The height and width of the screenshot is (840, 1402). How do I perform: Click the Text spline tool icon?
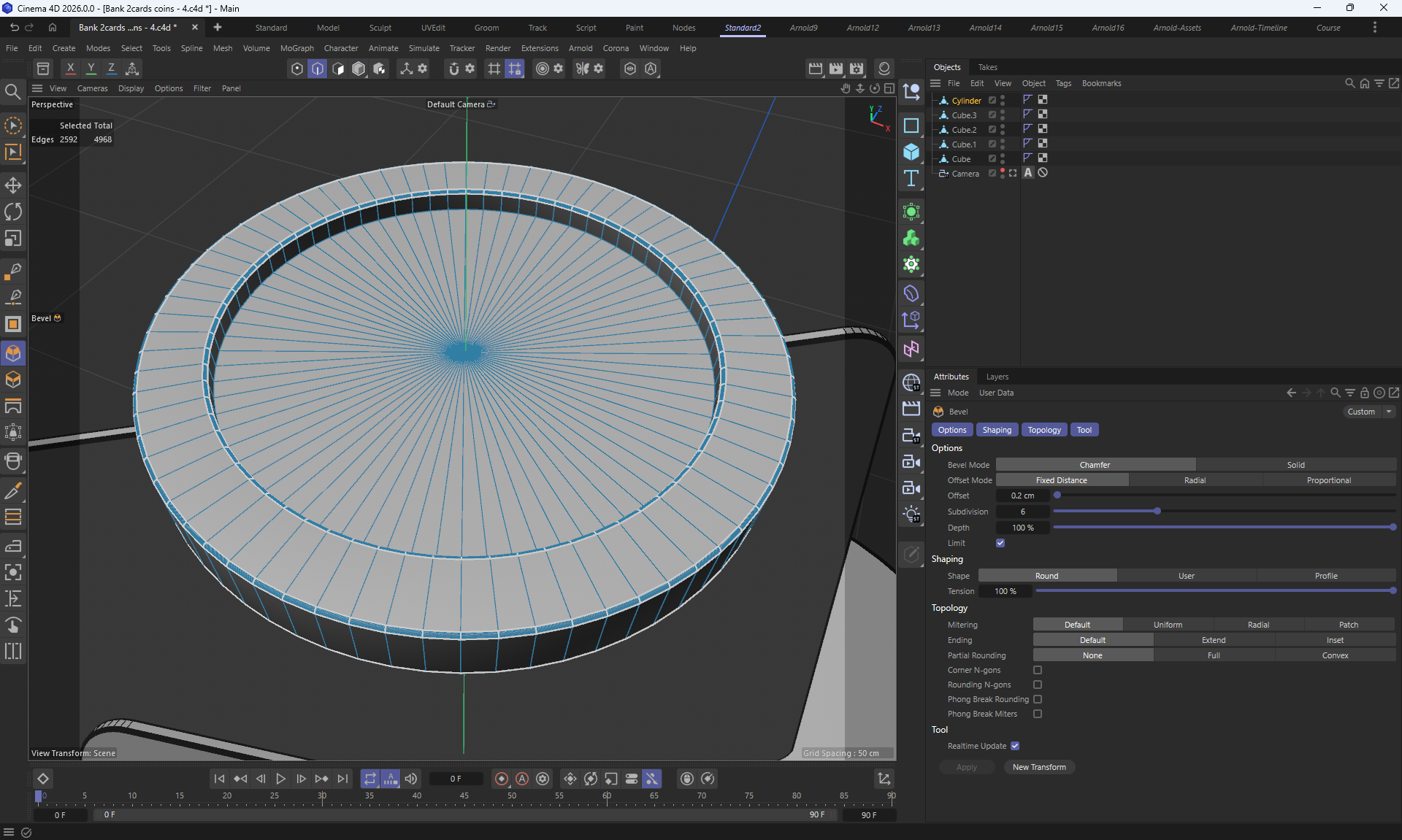coord(911,178)
